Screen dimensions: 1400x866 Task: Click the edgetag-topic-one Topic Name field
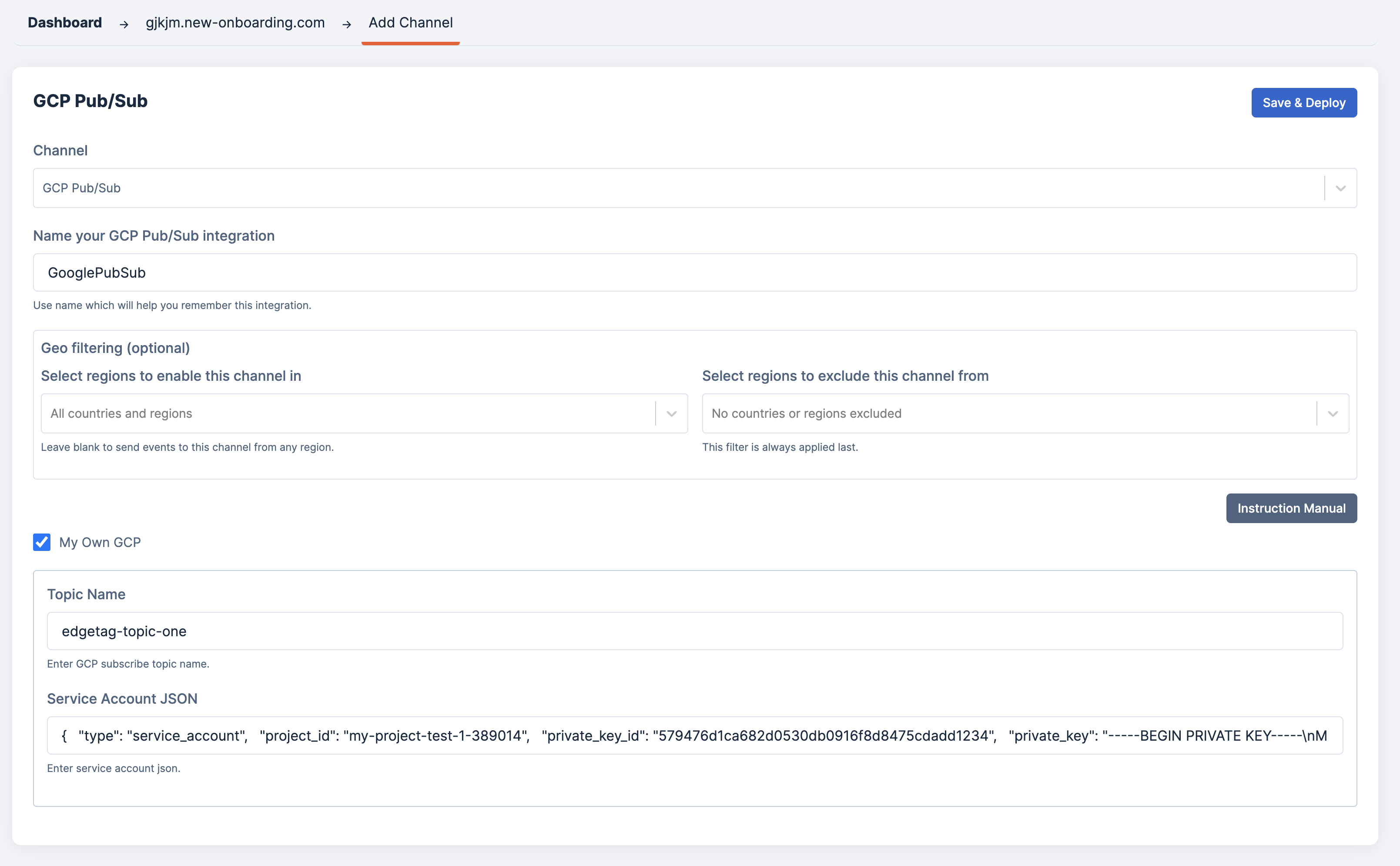click(x=694, y=631)
